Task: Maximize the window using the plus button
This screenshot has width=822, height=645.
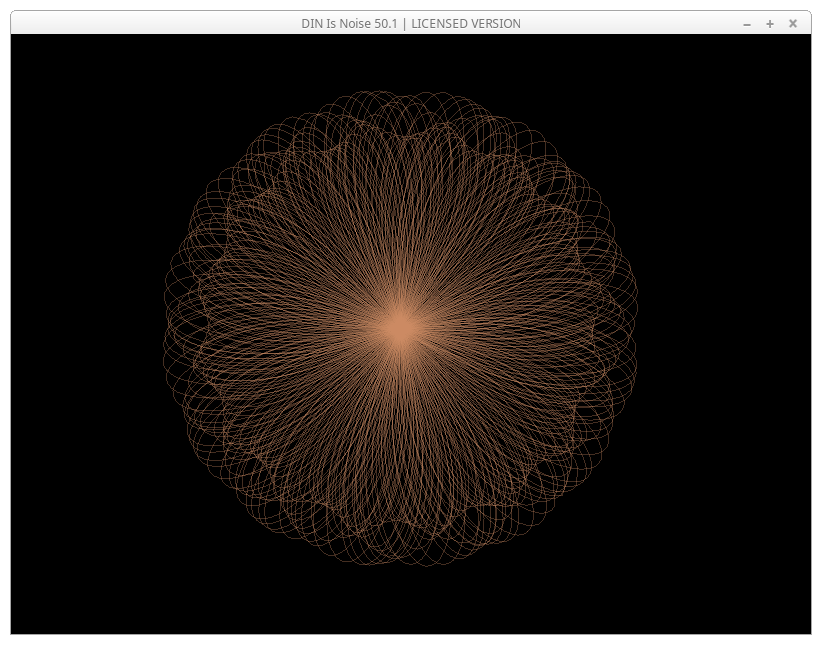Action: pos(770,23)
